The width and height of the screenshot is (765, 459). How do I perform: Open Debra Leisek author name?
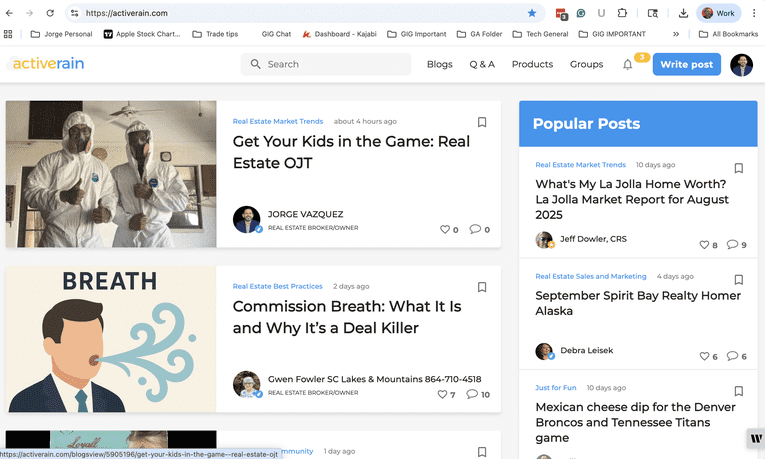tap(586, 350)
